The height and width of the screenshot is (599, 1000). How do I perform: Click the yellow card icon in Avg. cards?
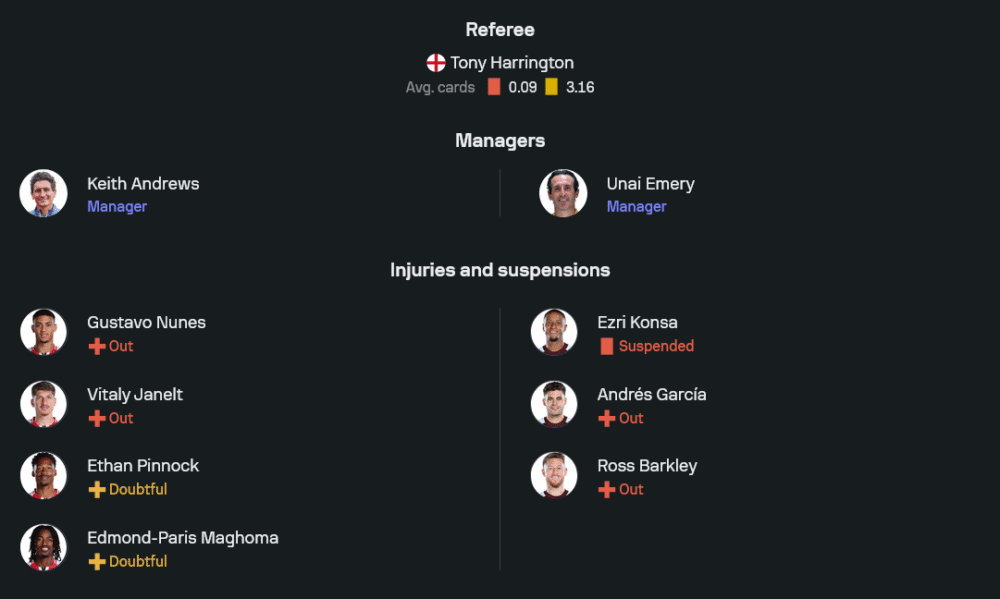[x=551, y=87]
